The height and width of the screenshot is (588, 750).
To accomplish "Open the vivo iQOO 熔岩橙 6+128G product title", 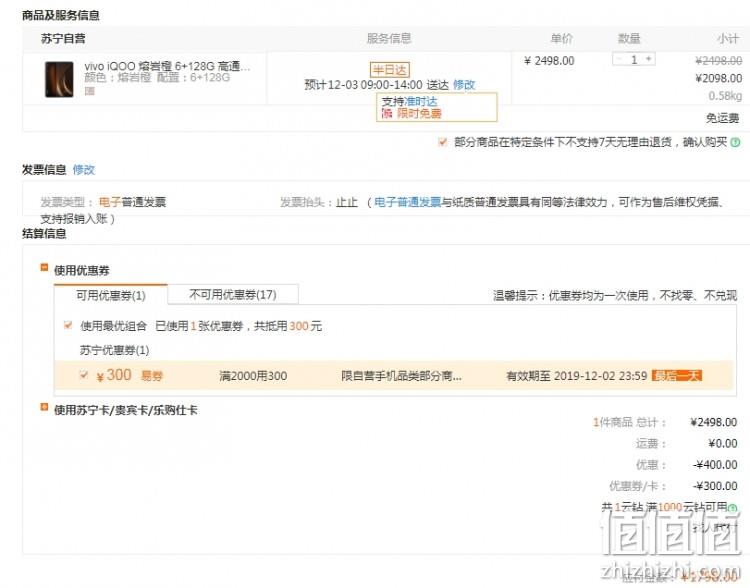I will click(167, 66).
